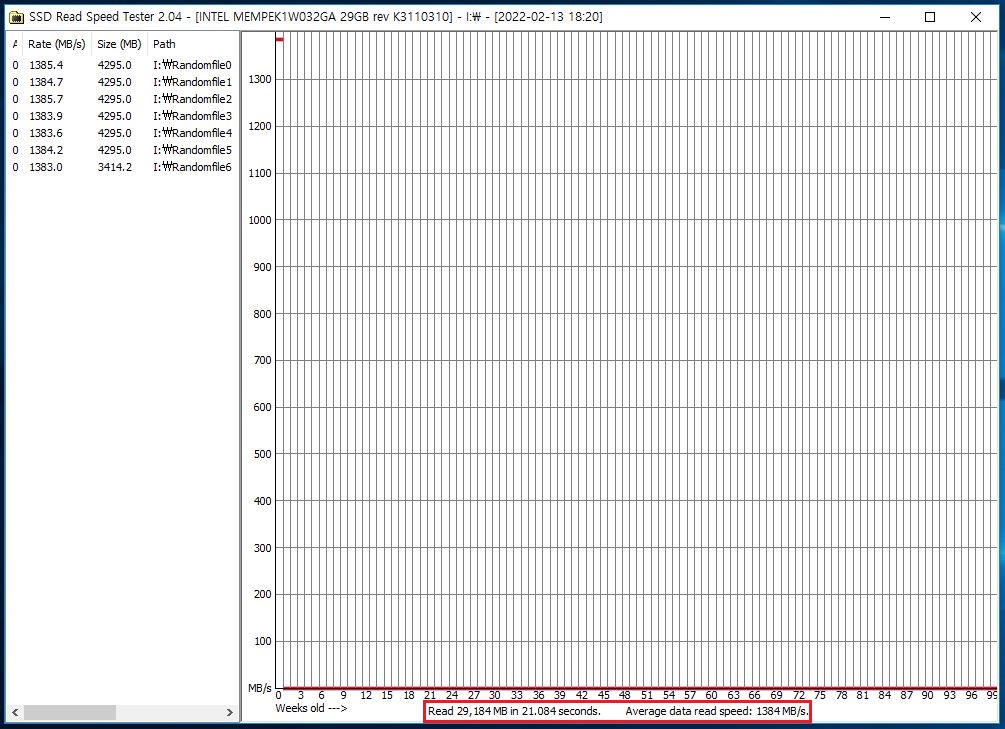This screenshot has height=729, width=1005.
Task: Click the 'Weeks old --->' axis label
Action: (311, 708)
